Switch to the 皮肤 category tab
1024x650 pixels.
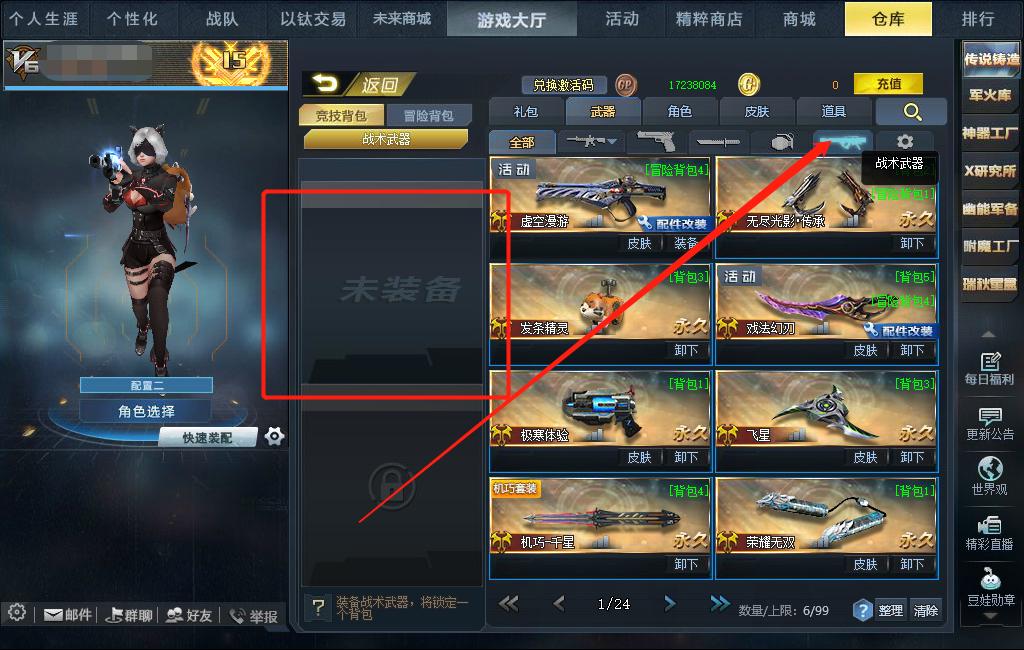point(757,112)
